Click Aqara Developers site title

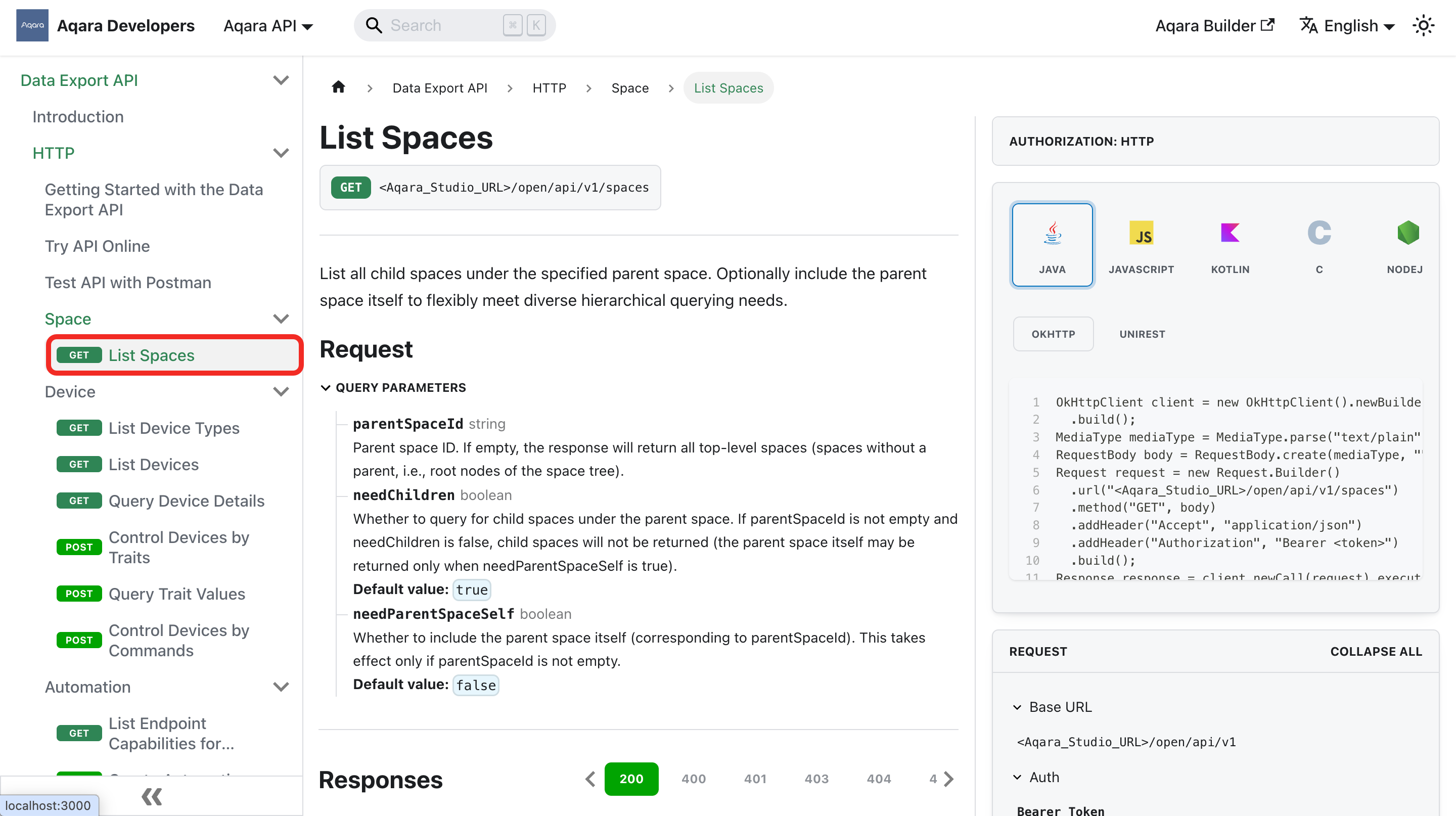pos(125,25)
